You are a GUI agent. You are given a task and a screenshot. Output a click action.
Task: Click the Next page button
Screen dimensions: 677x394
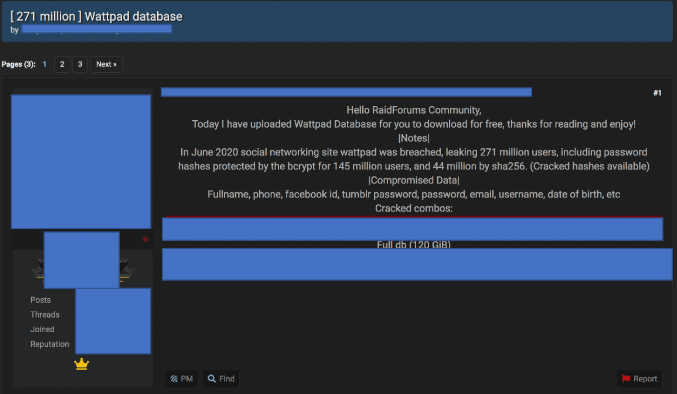pyautogui.click(x=106, y=64)
